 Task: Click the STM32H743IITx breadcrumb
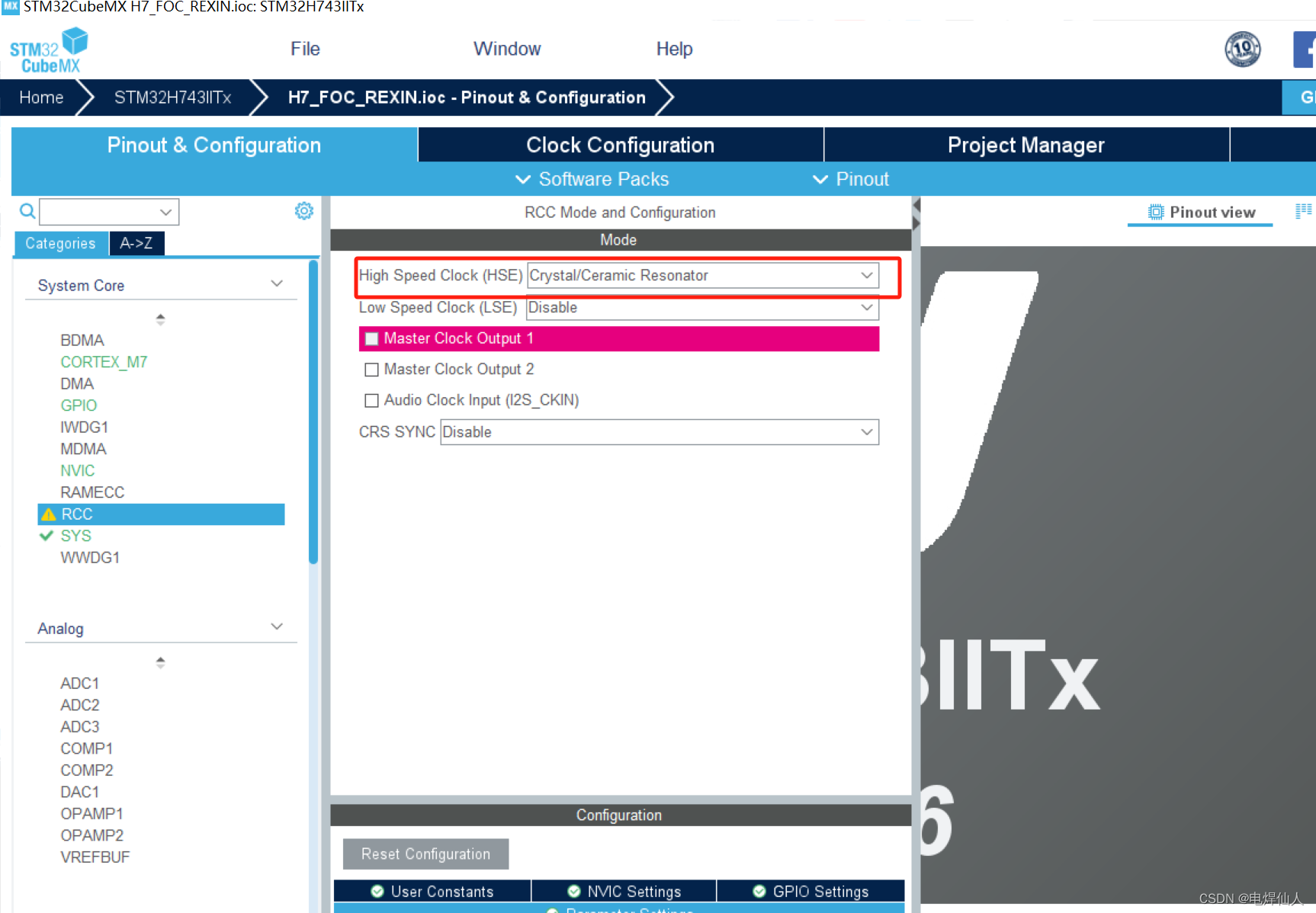coord(173,98)
